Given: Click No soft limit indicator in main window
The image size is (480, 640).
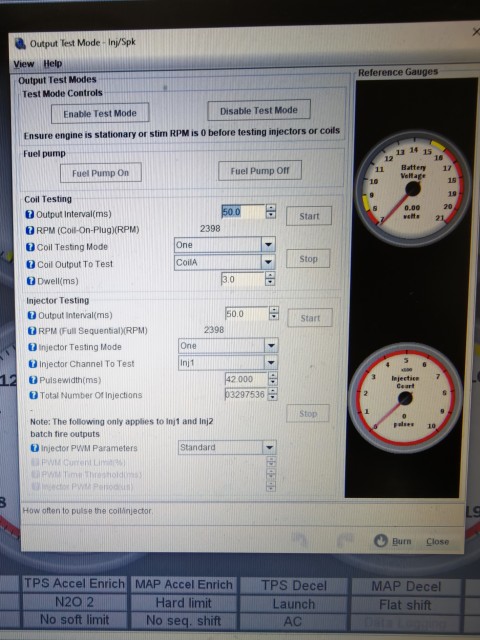Looking at the screenshot, I should click(x=74, y=620).
